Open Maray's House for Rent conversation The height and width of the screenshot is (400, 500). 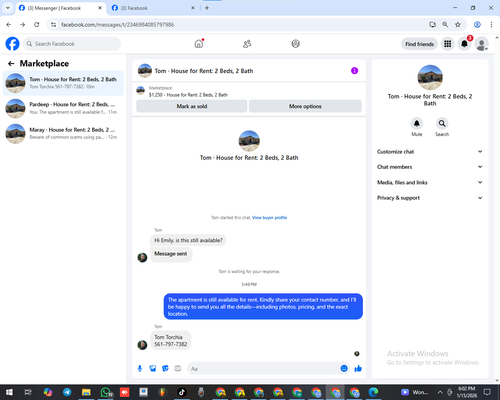(x=63, y=133)
